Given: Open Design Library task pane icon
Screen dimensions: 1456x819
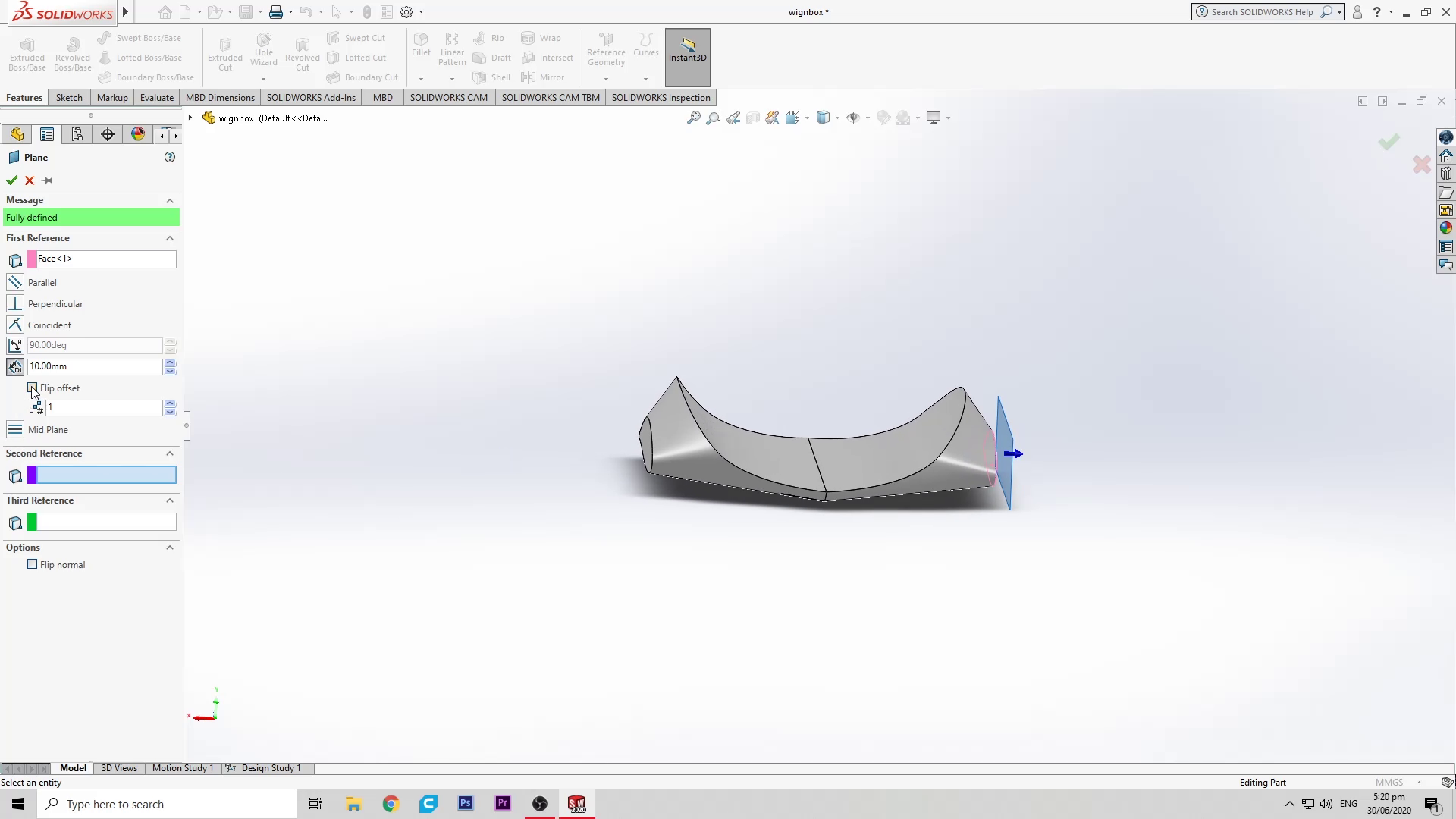Looking at the screenshot, I should (x=1446, y=174).
